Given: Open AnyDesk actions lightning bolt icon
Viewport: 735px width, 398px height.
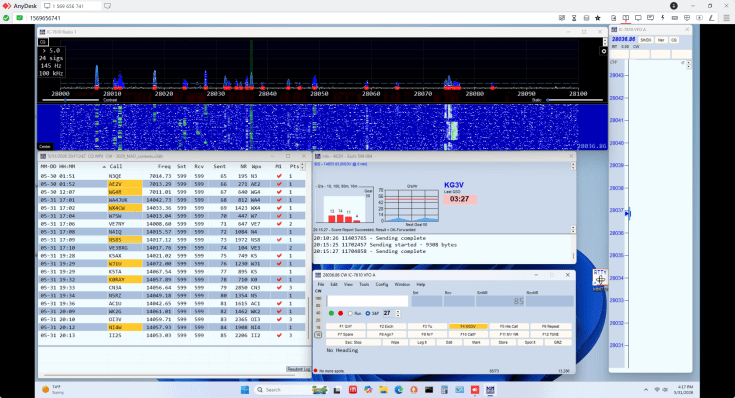Looking at the screenshot, I should [662, 18].
